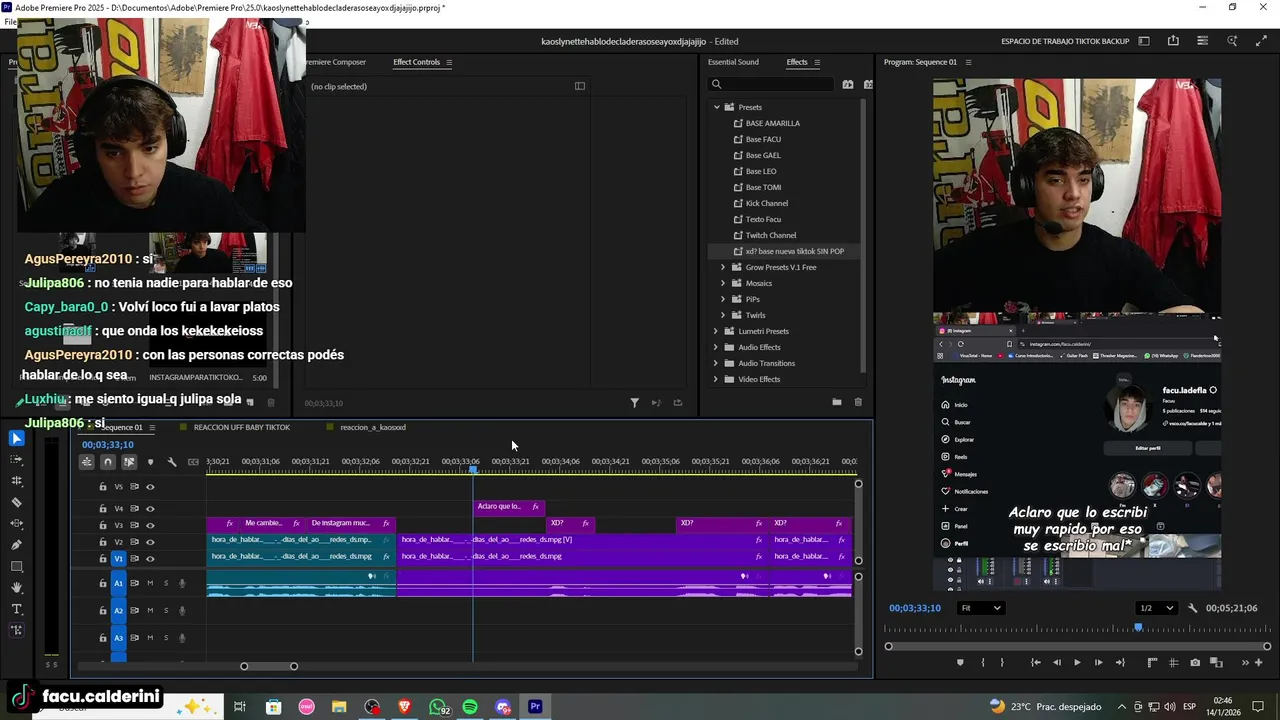Switch to Essential Sound tab
This screenshot has width=1280, height=720.
coord(733,62)
